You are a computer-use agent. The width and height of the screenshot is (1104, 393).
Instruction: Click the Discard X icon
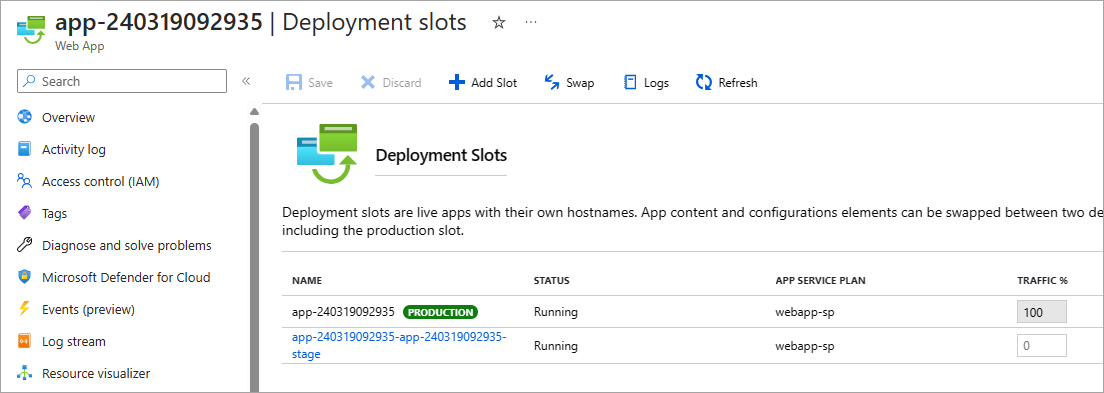pos(368,82)
